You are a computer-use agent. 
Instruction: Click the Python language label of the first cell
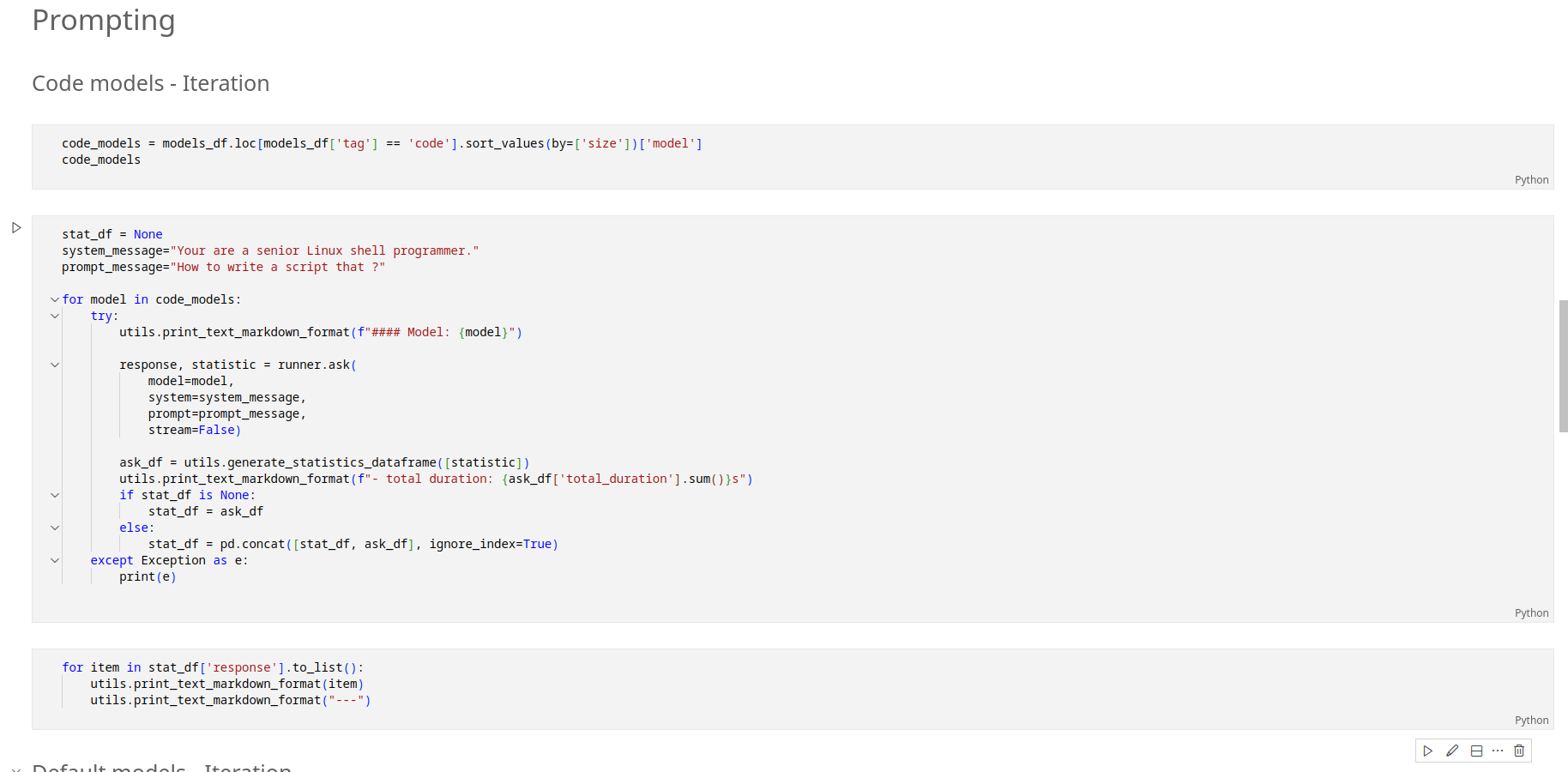click(x=1531, y=180)
